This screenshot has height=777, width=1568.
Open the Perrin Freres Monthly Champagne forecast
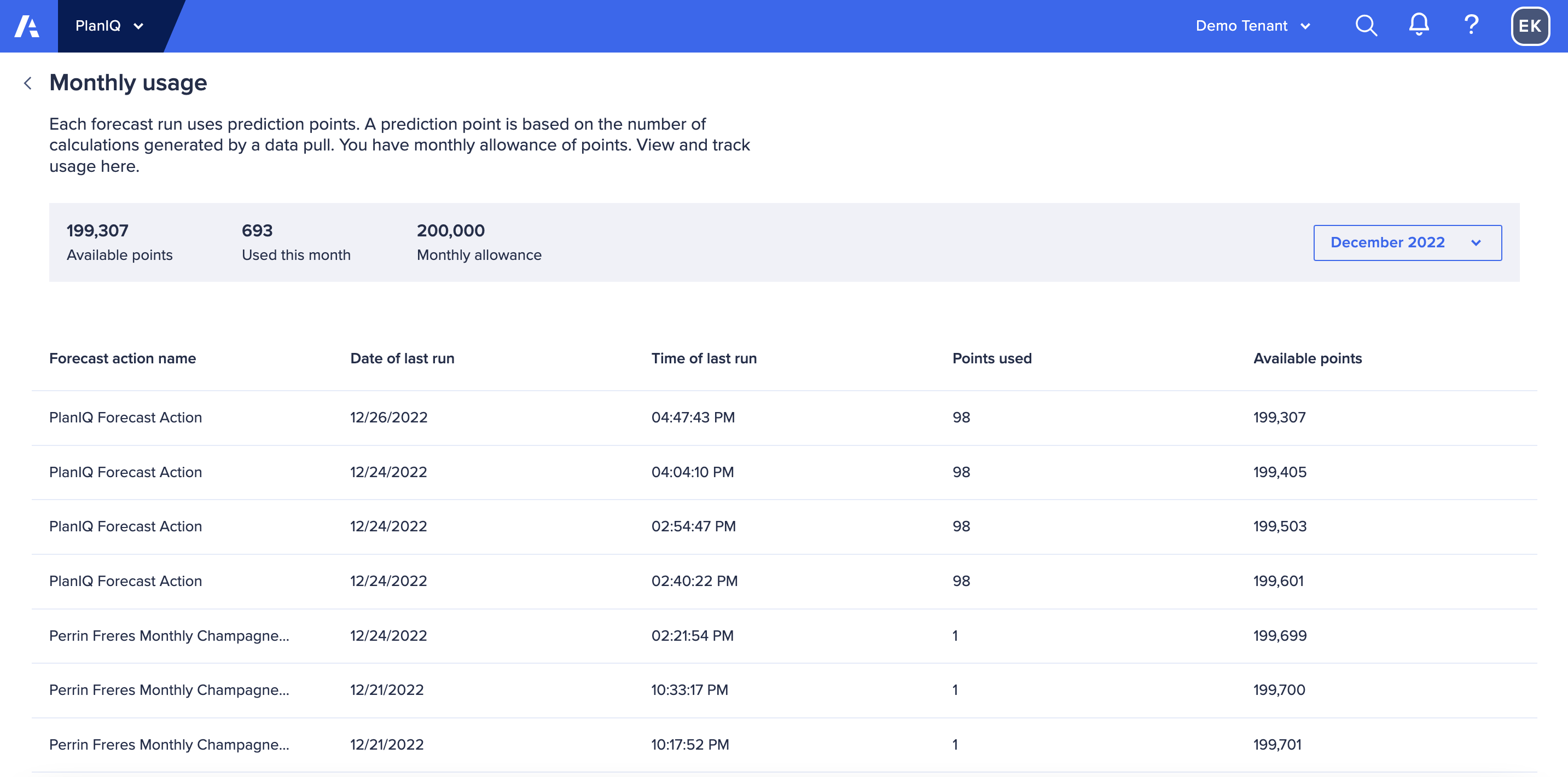point(169,635)
